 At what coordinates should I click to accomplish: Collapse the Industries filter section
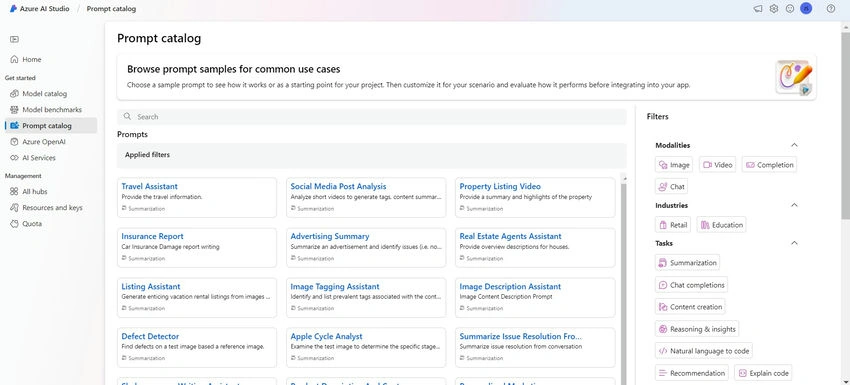pos(794,205)
